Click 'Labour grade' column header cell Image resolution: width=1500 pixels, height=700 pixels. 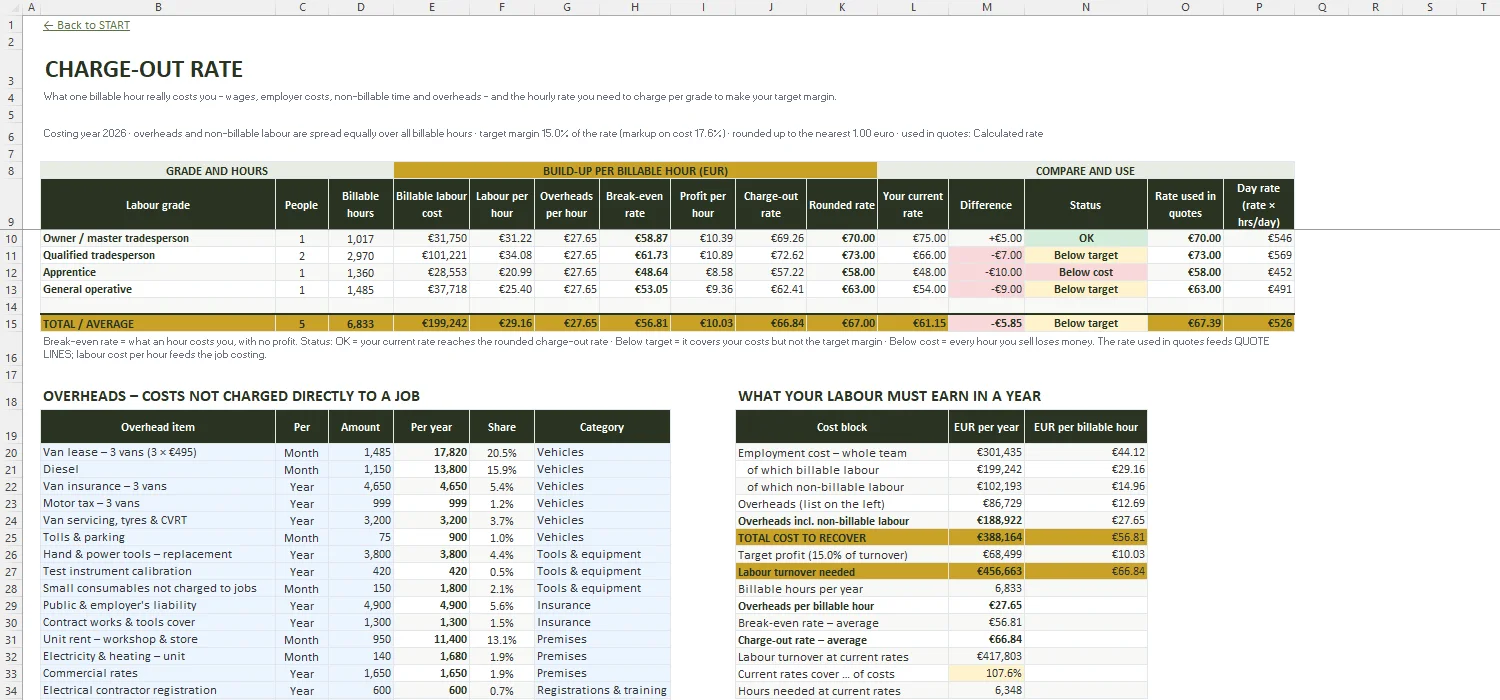coord(158,204)
